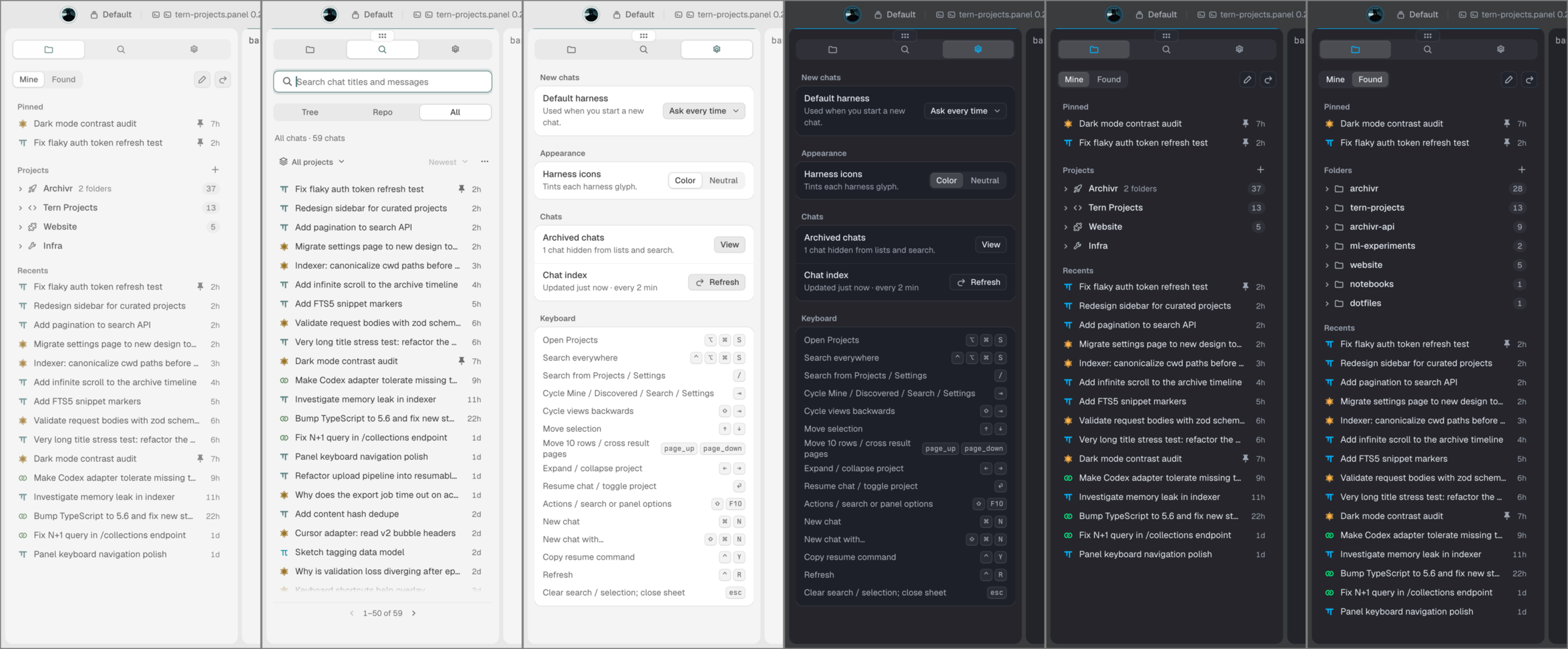Click the drag-handle grid icon above the light search panel

coord(382,35)
